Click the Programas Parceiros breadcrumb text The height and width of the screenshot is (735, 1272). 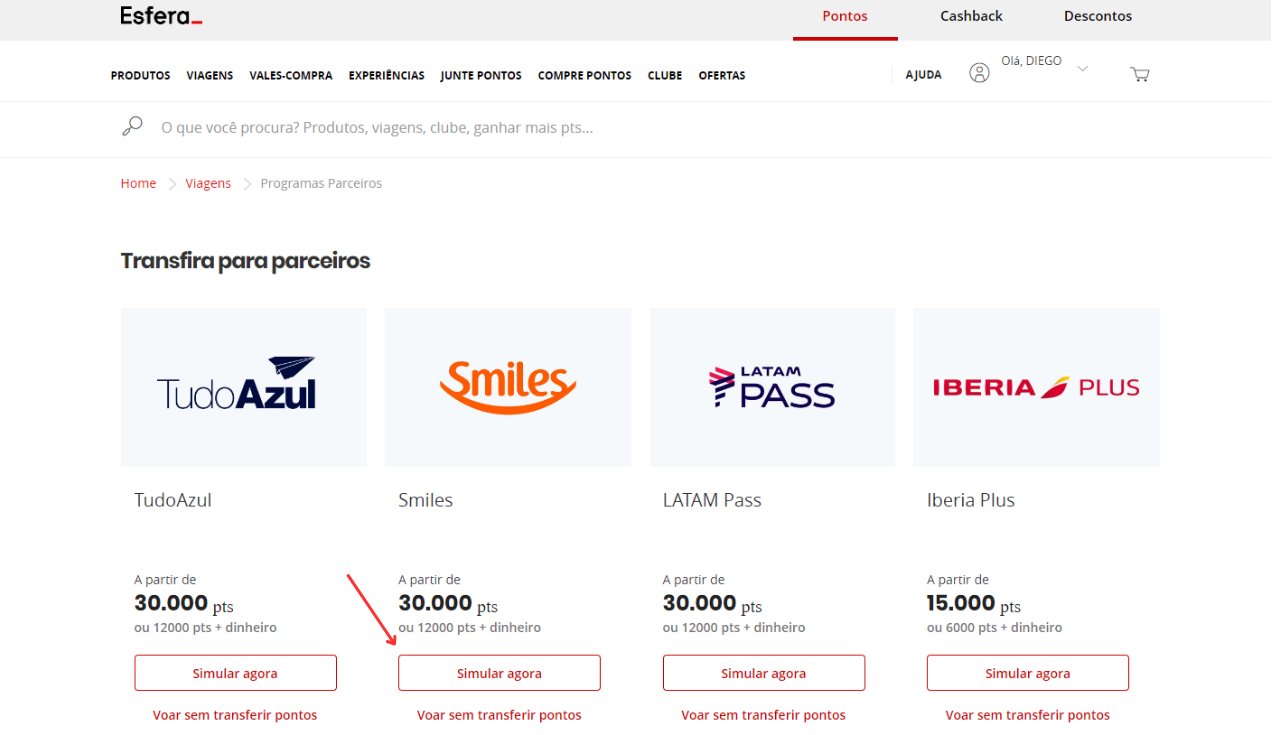pyautogui.click(x=321, y=183)
